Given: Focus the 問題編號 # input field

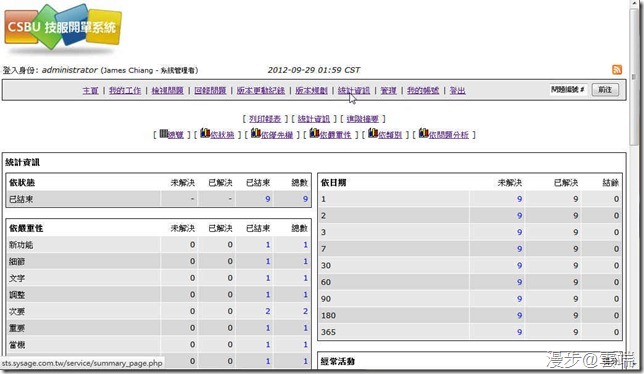Looking at the screenshot, I should 568,89.
